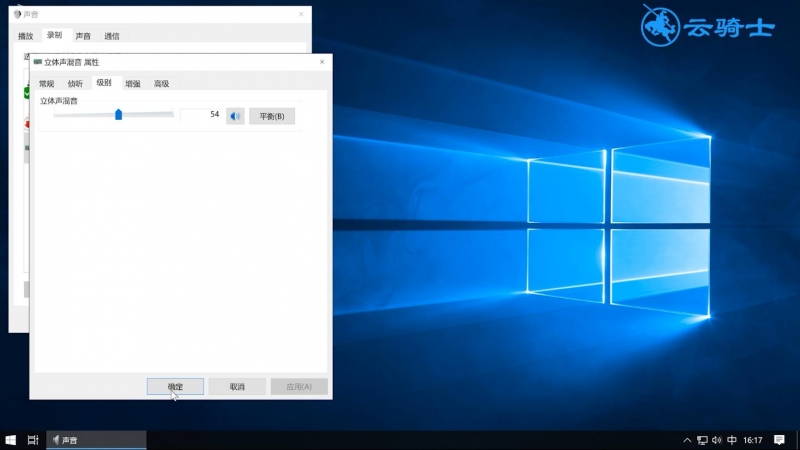The image size is (800, 450).
Task: Click the volume value field showing 54
Action: [x=201, y=115]
